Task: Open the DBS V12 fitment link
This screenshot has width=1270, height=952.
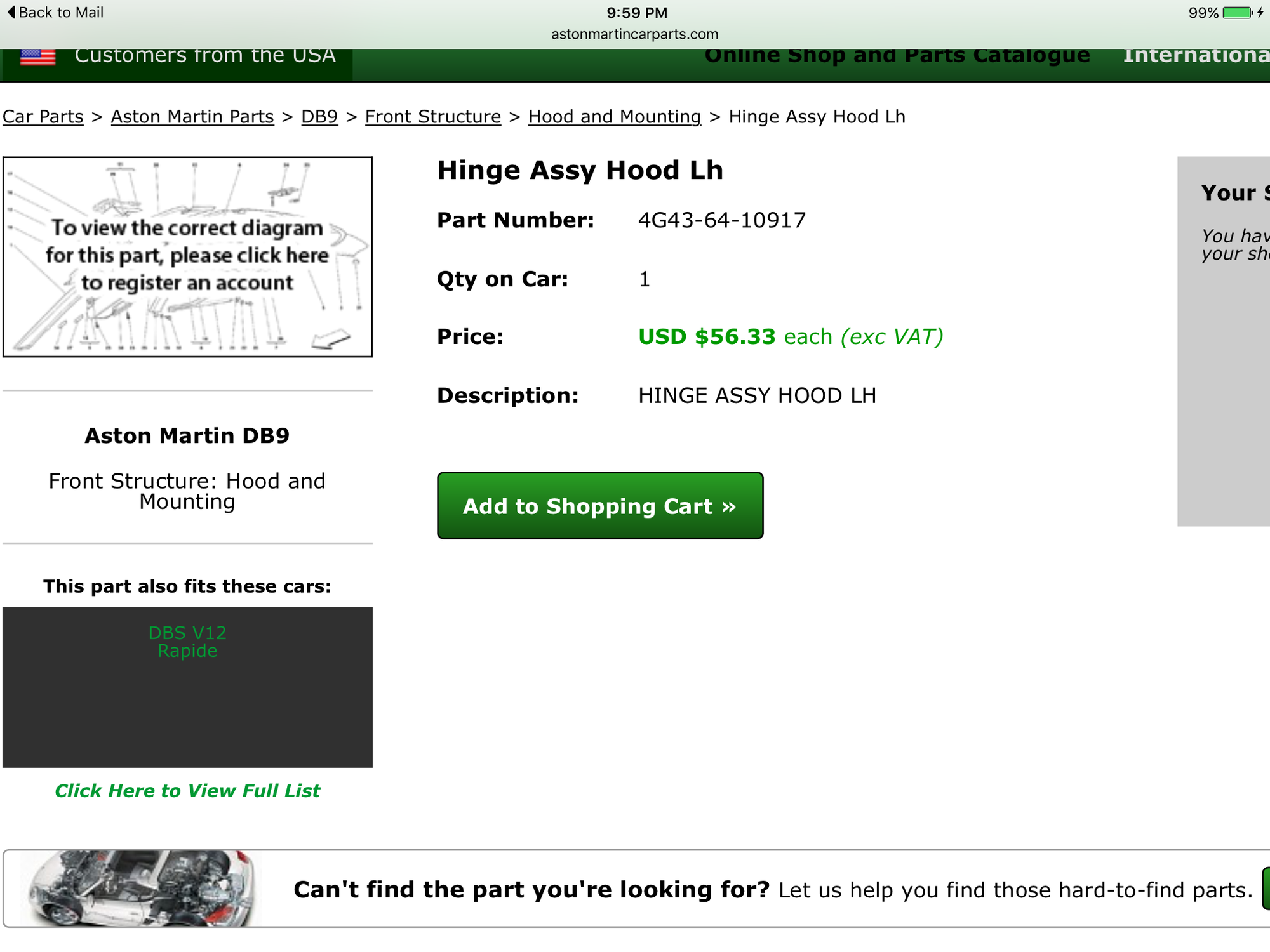Action: [187, 633]
